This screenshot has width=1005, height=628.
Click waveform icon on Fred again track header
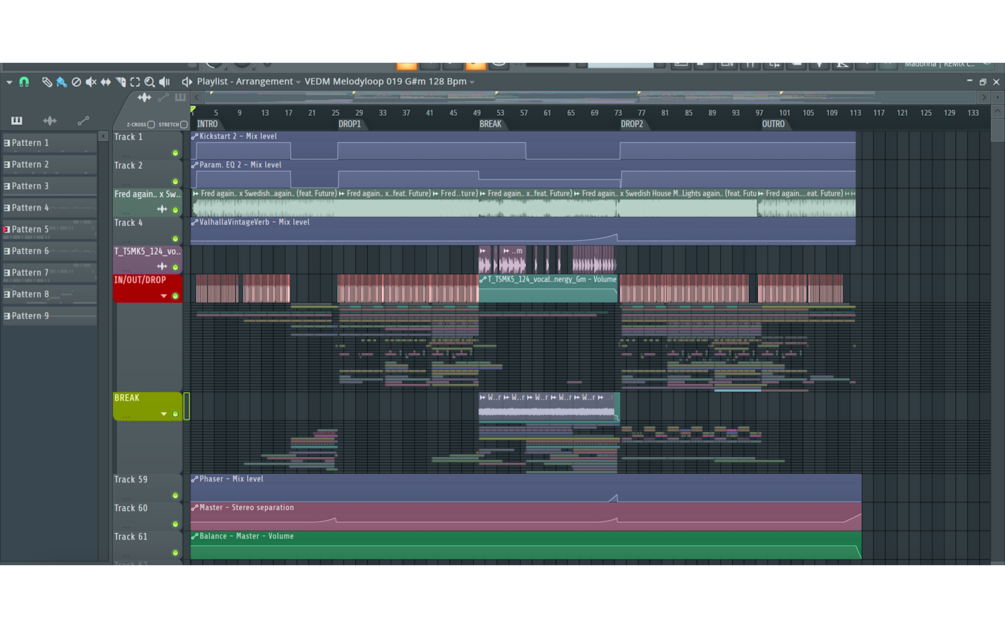[162, 209]
